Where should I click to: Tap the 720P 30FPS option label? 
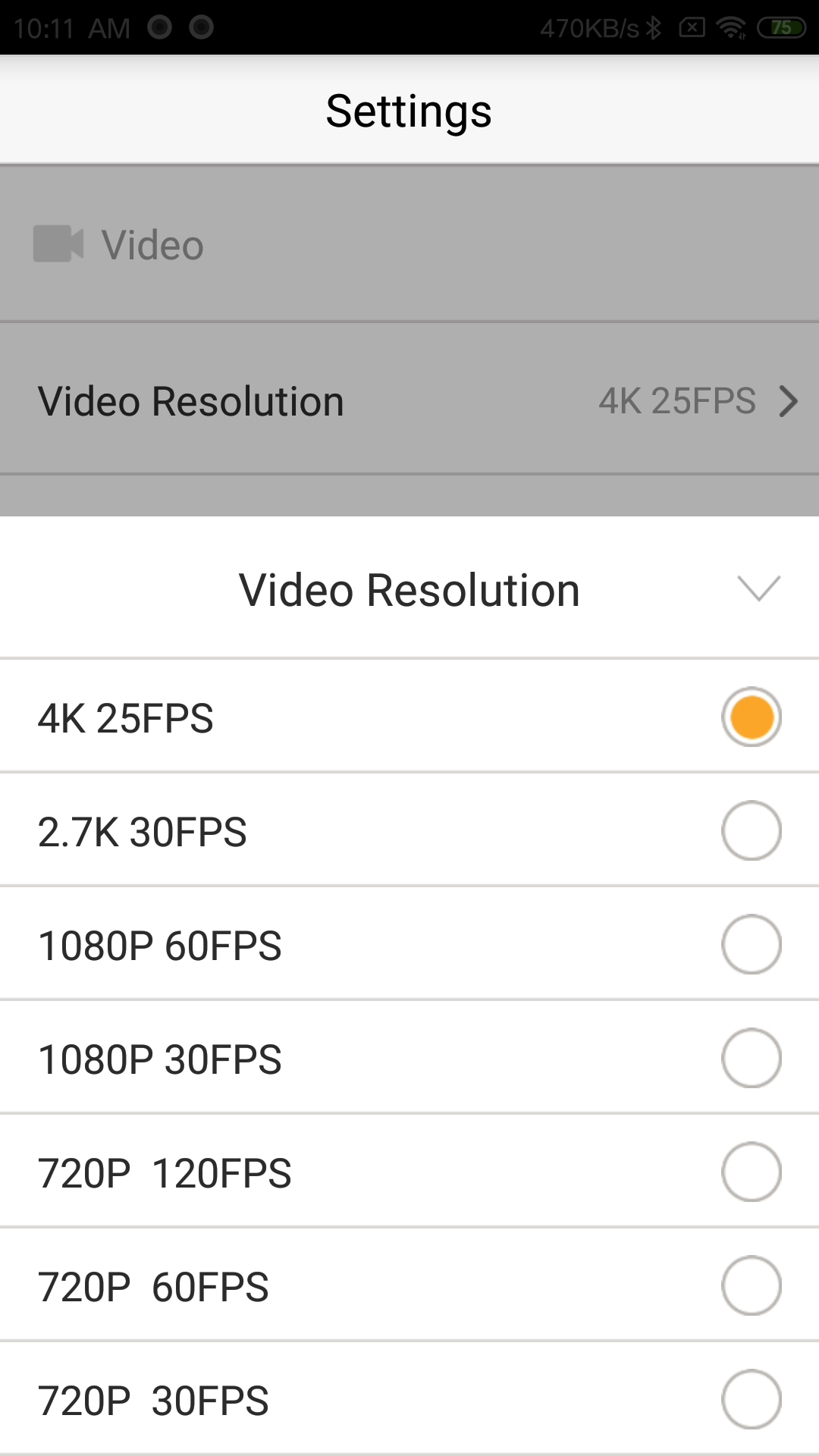click(153, 1401)
